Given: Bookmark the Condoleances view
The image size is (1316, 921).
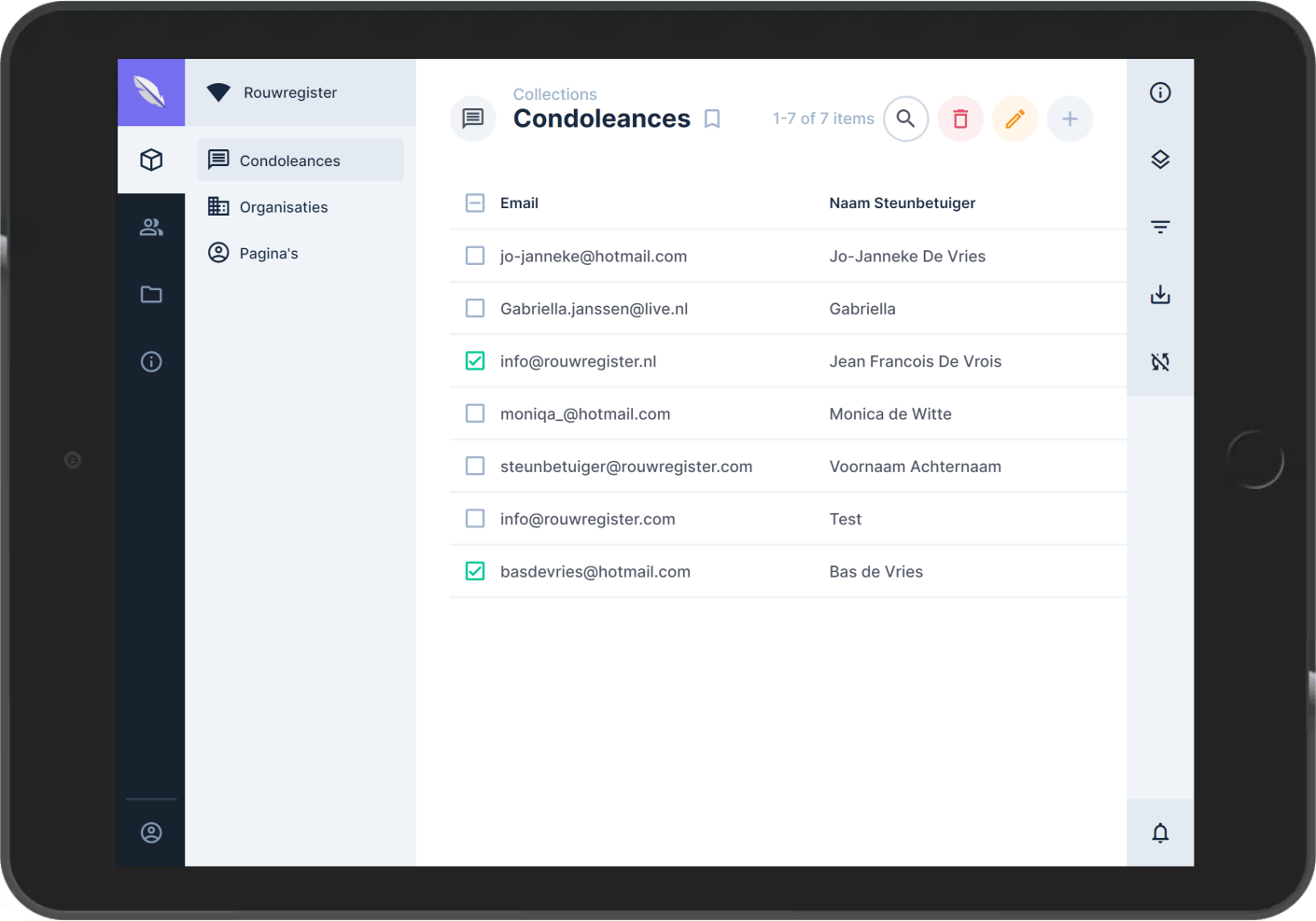Looking at the screenshot, I should (711, 119).
